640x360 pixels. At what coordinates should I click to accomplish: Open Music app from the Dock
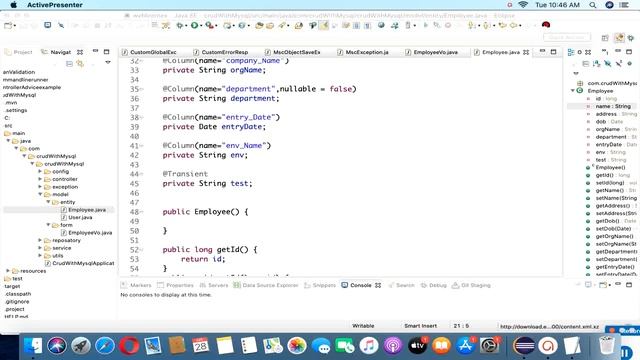pos(369,346)
